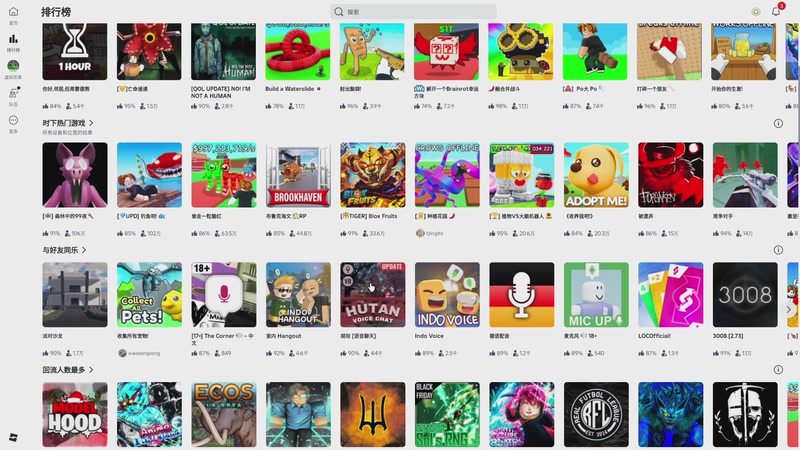Expand the 时下热门游戏 section chevron
Image resolution: width=800 pixels, height=450 pixels.
coord(91,123)
